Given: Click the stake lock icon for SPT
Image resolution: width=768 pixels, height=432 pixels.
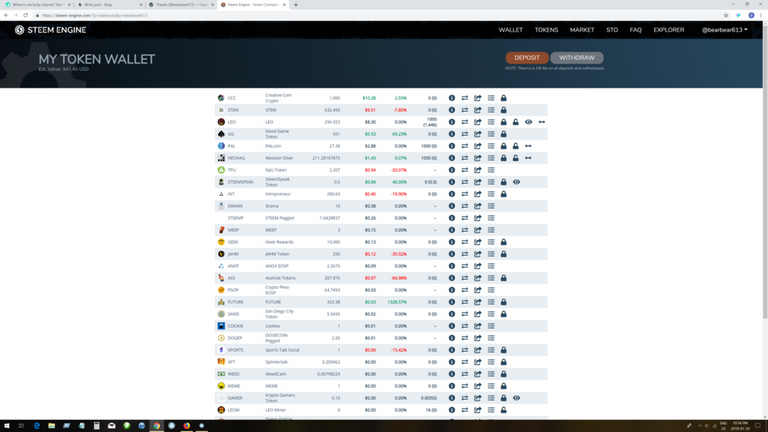Looking at the screenshot, I should tap(504, 362).
